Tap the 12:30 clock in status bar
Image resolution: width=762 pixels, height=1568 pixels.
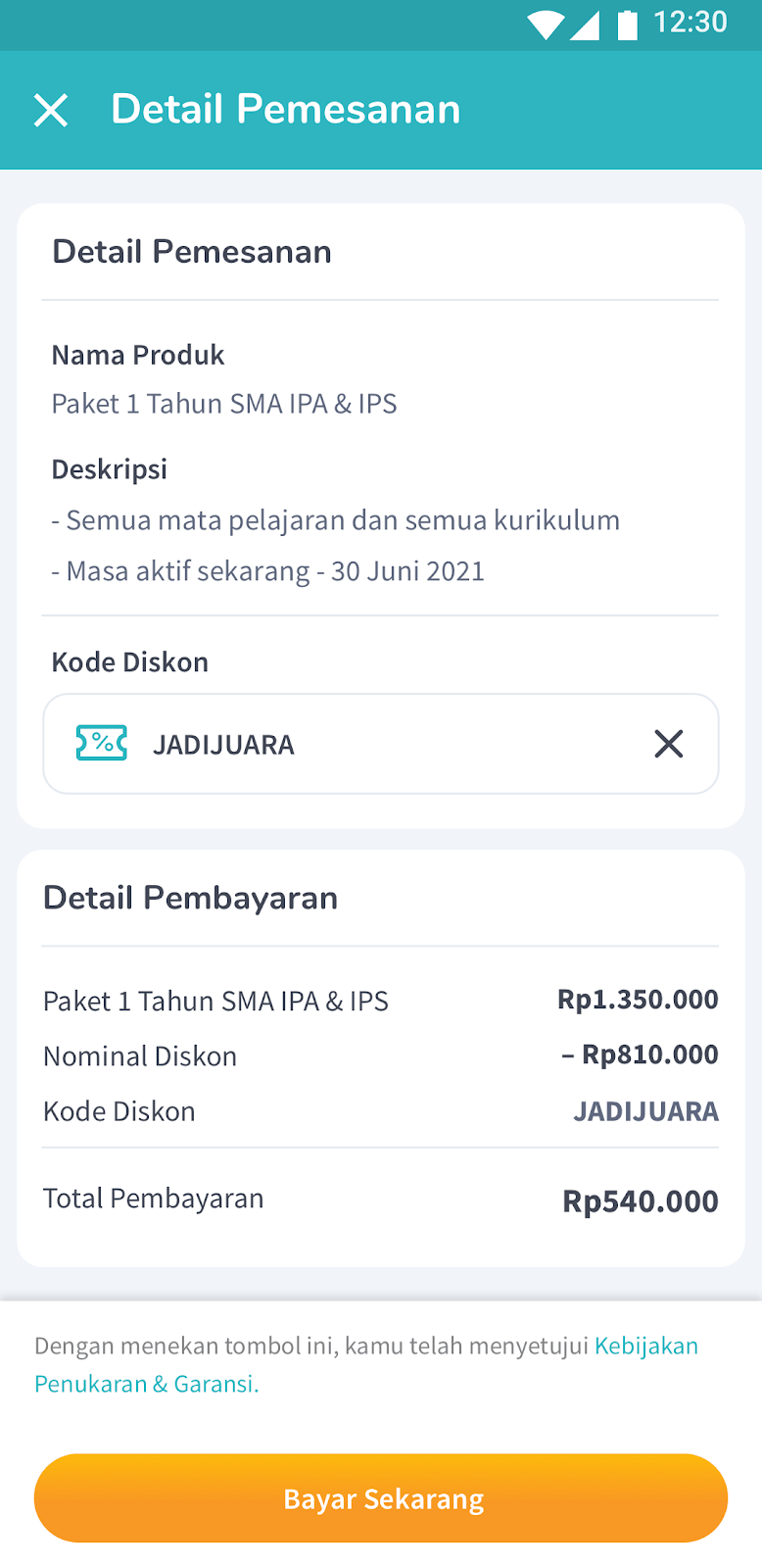[x=691, y=23]
